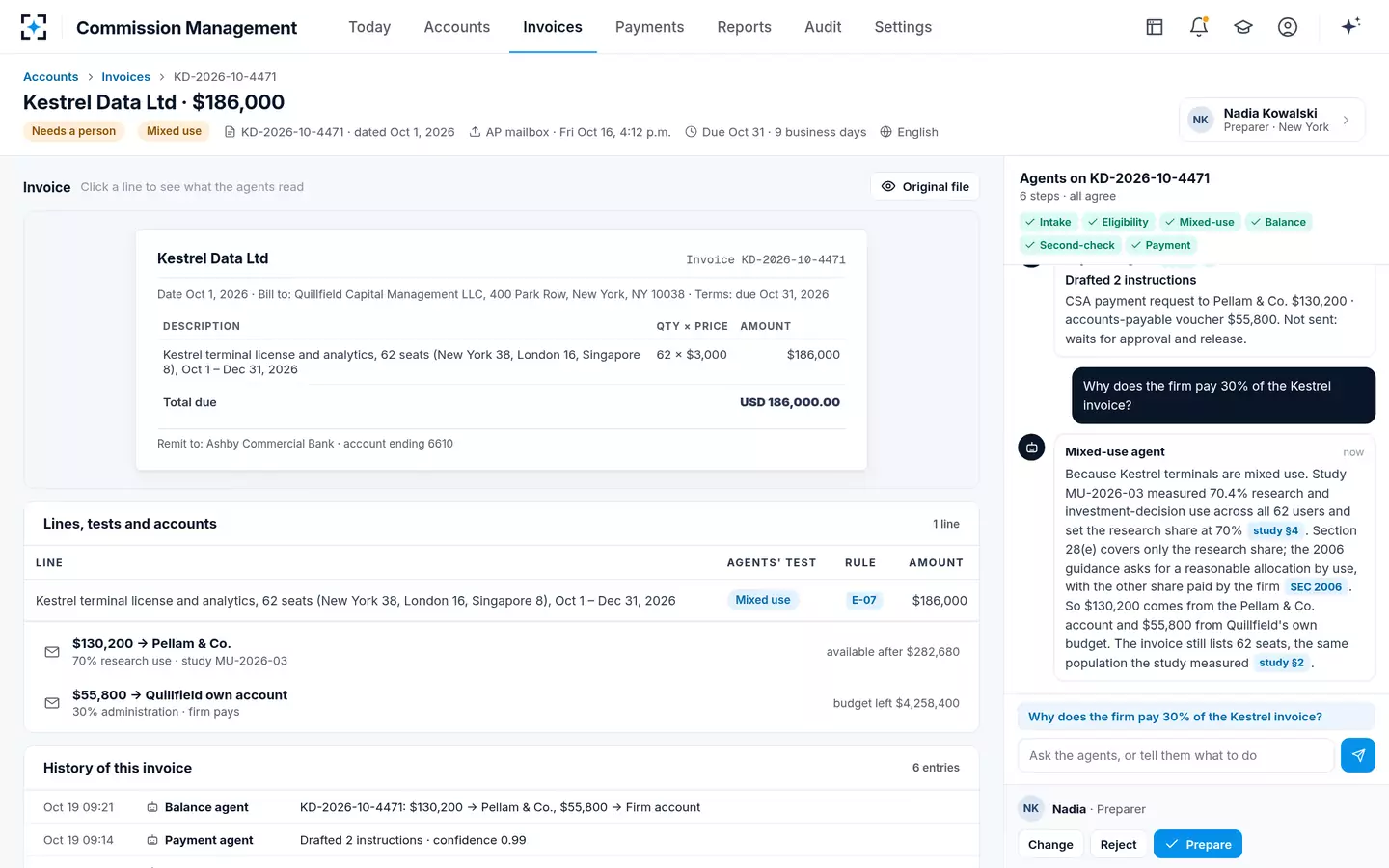Click the clock icon beside Due Oct 31
Viewport: 1389px width, 868px height.
pos(691,132)
